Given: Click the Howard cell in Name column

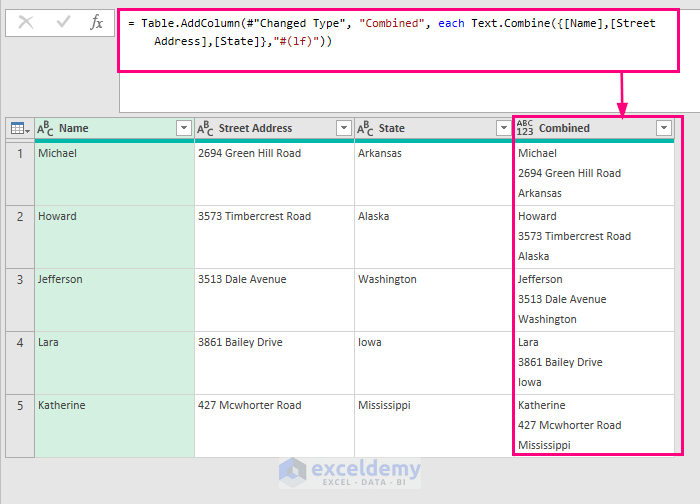Looking at the screenshot, I should point(115,237).
